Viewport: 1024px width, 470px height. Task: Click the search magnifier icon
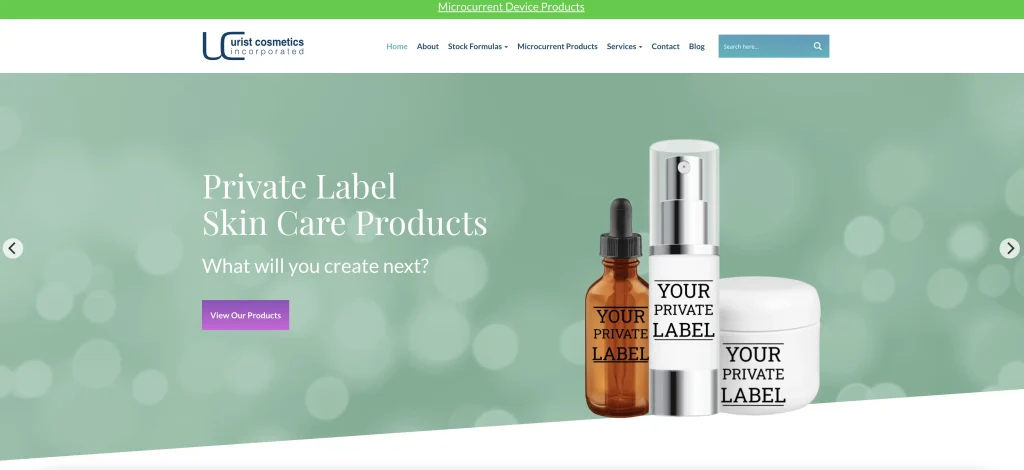pyautogui.click(x=817, y=46)
